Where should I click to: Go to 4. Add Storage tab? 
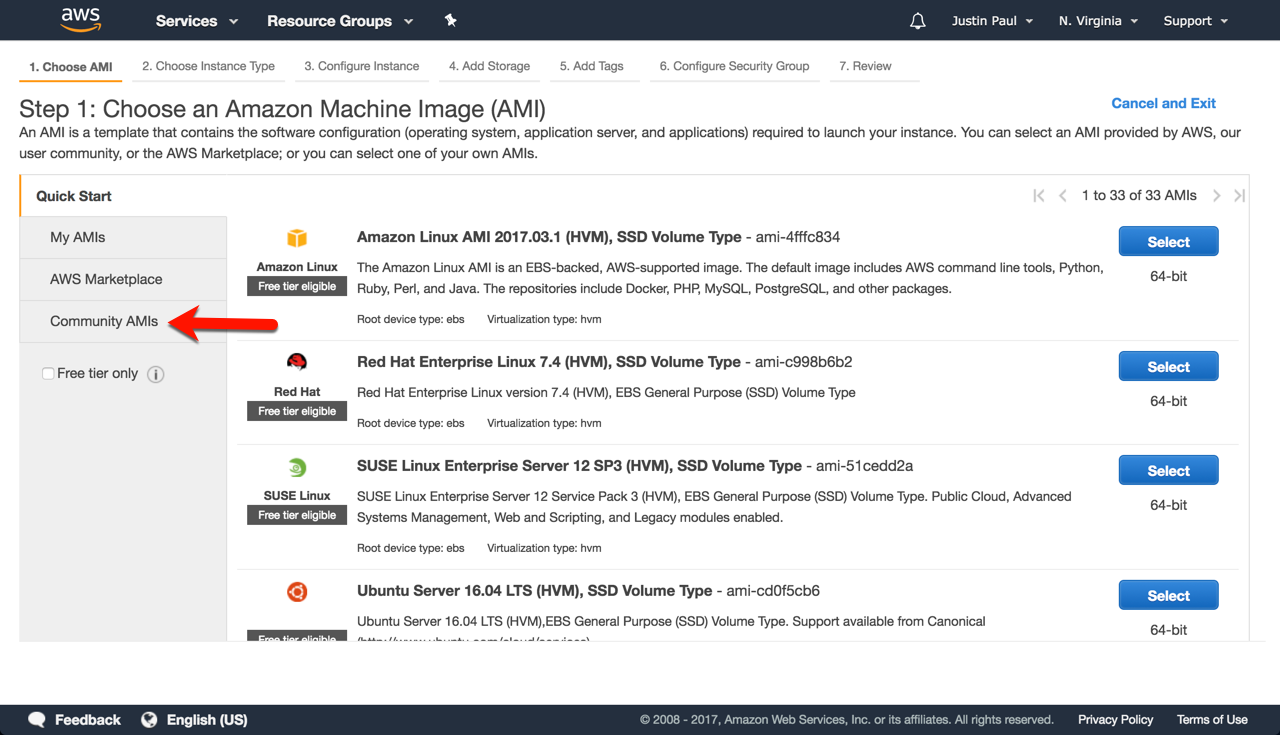(489, 67)
